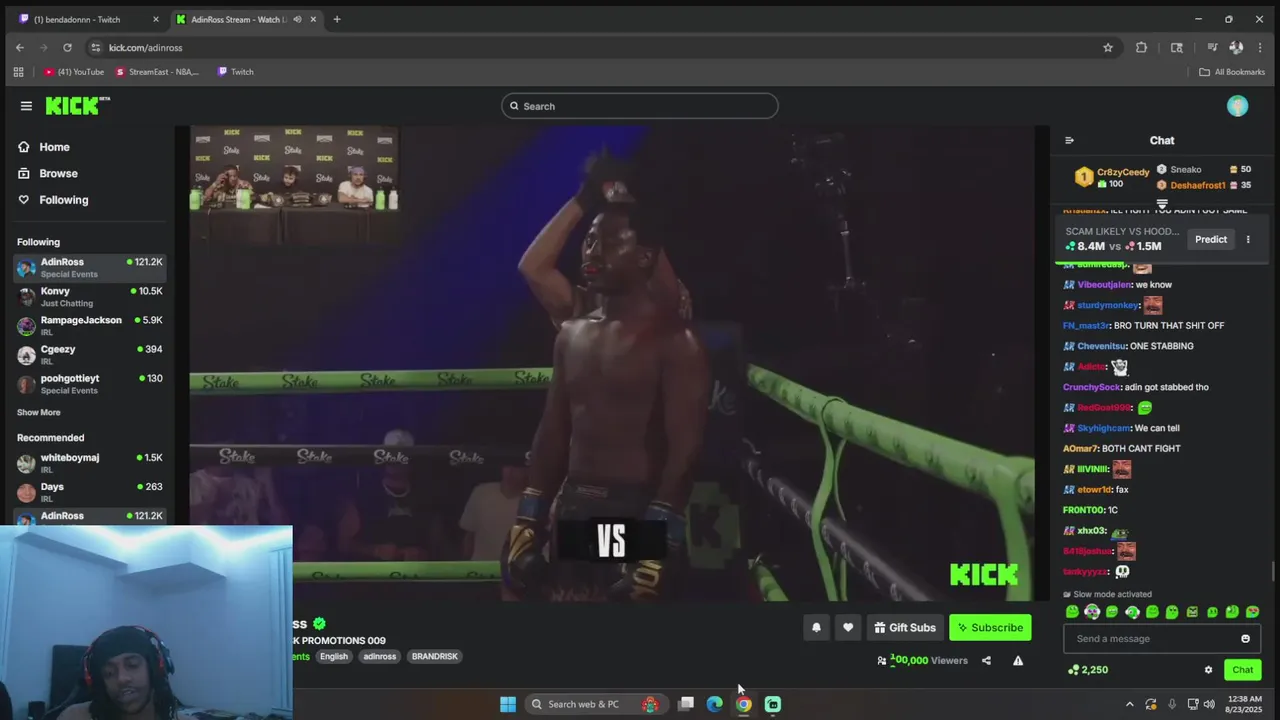1280x720 pixels.
Task: Click the English stream tag
Action: (x=334, y=657)
